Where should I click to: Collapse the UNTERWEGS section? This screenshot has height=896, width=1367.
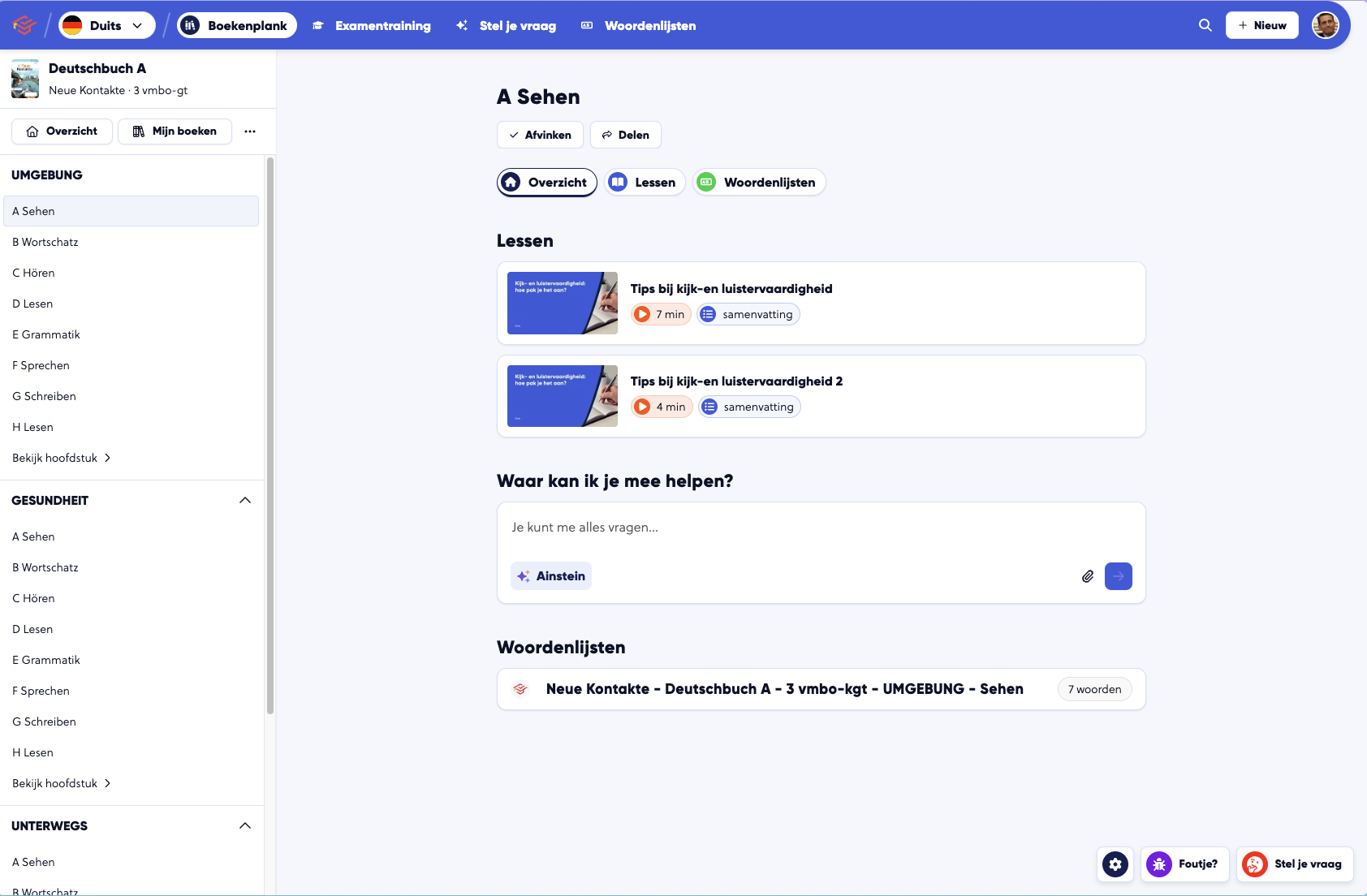click(245, 826)
